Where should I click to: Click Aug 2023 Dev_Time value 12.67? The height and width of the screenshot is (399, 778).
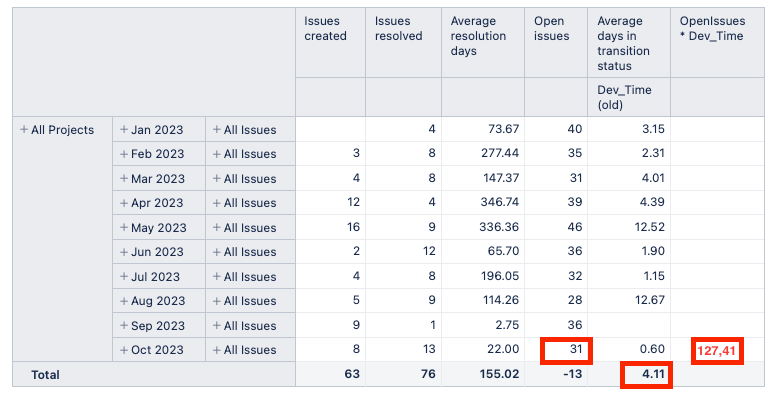(x=649, y=300)
